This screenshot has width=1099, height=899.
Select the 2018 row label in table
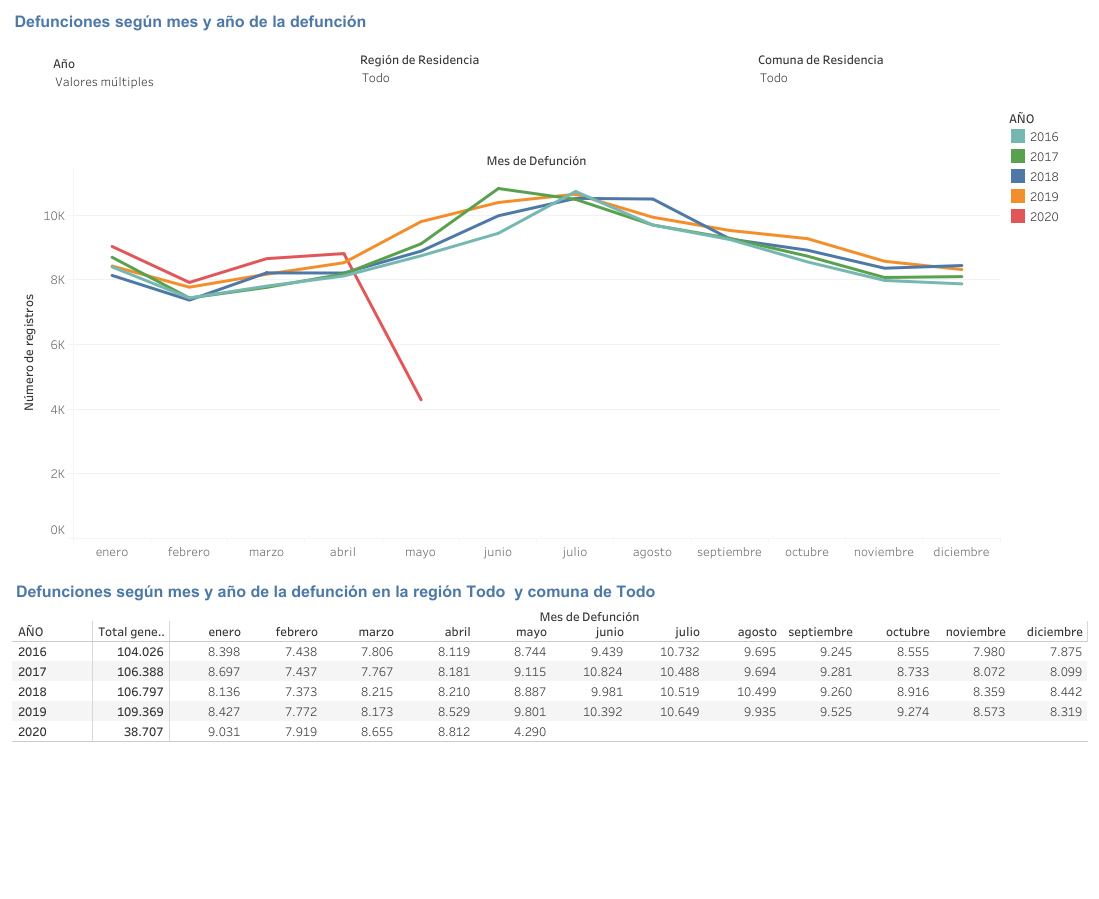tap(31, 692)
